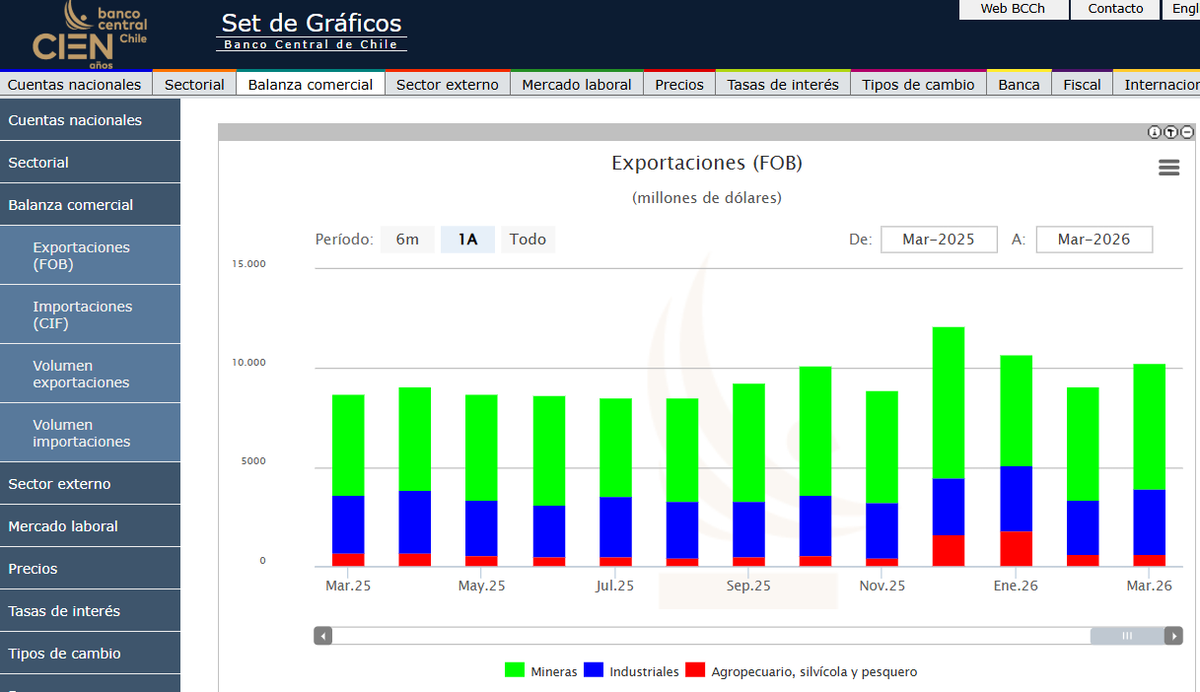
Task: Select the 6m period option
Action: click(407, 239)
